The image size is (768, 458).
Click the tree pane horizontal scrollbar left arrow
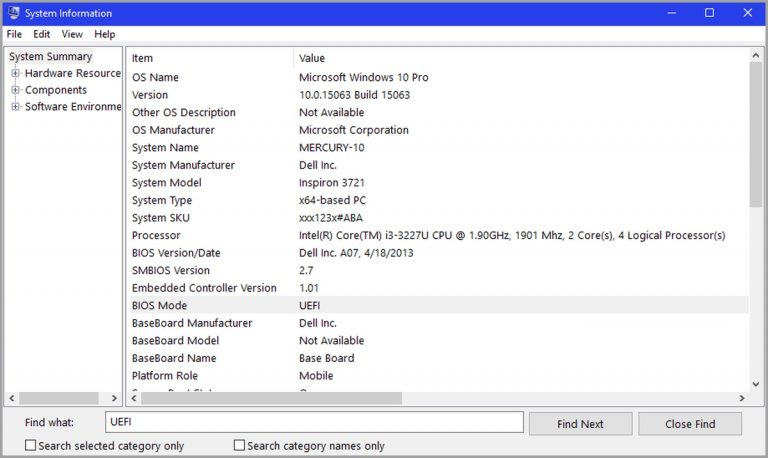(12, 398)
